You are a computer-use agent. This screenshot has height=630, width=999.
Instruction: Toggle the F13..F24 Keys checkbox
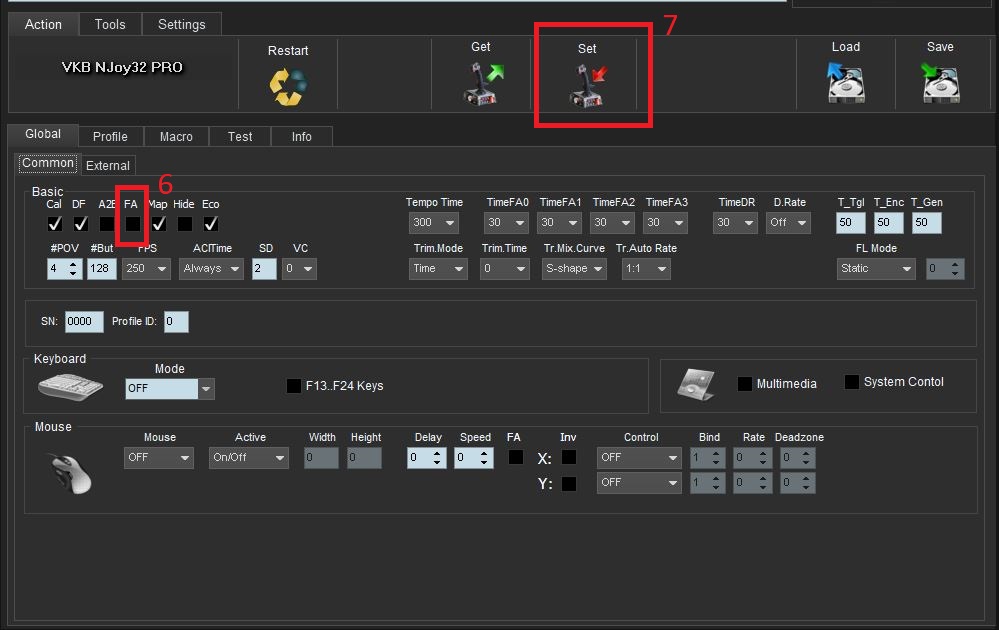click(x=294, y=386)
